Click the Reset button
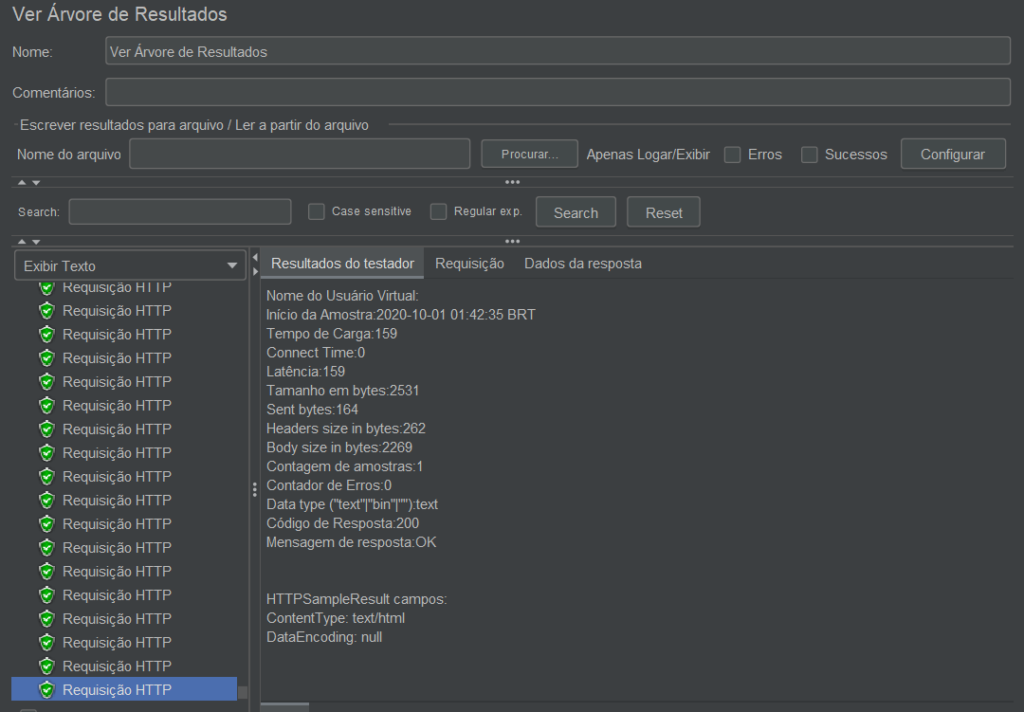Viewport: 1024px width, 712px height. [x=664, y=213]
